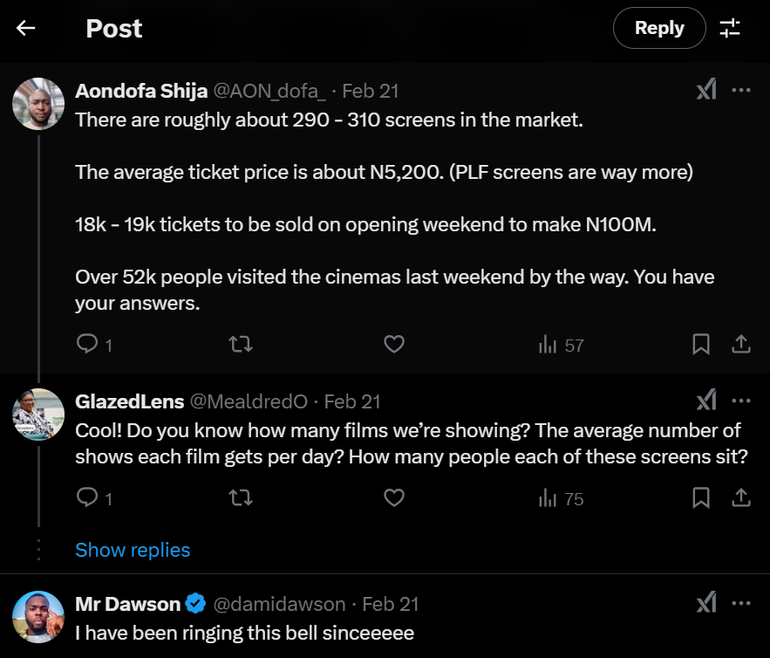Open the @damidawson profile handle link

279,604
